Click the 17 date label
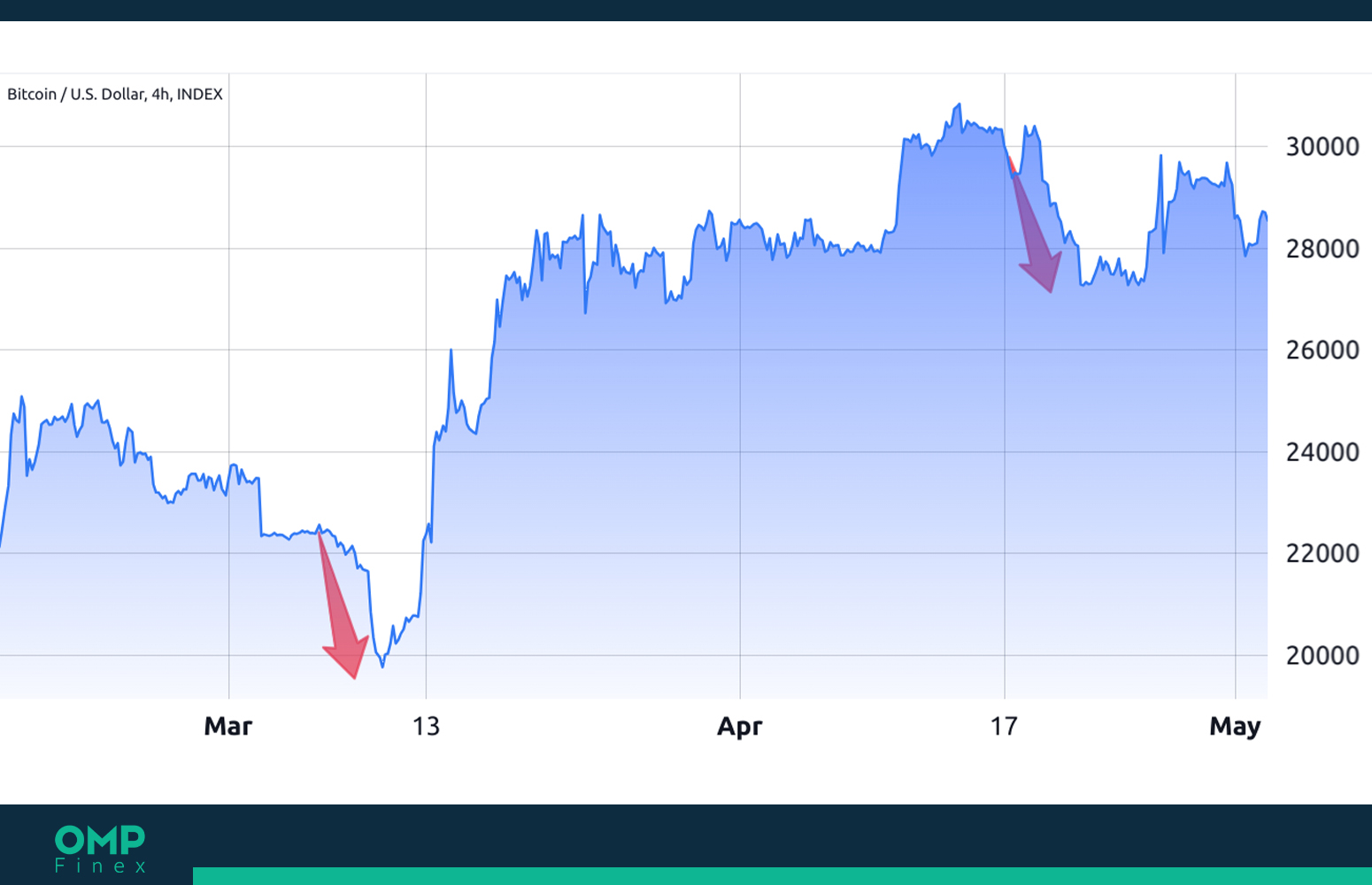The width and height of the screenshot is (1372, 885). point(1004,727)
